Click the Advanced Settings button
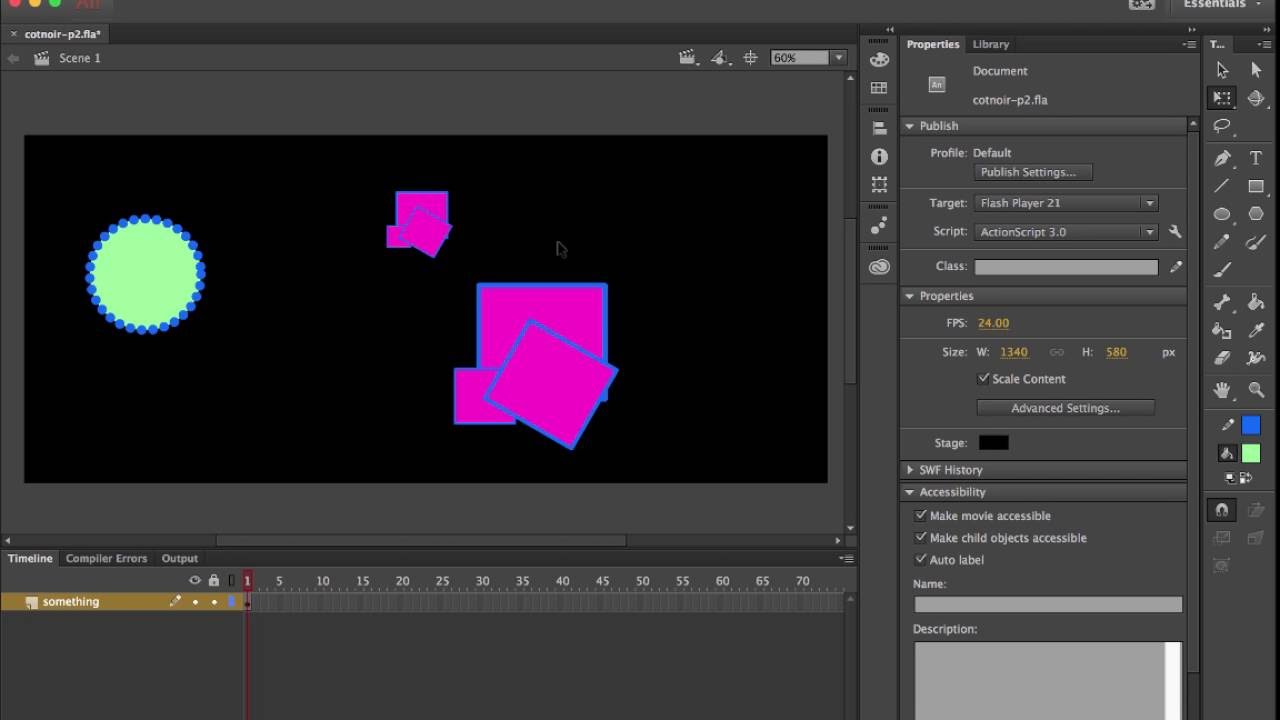 (1065, 408)
